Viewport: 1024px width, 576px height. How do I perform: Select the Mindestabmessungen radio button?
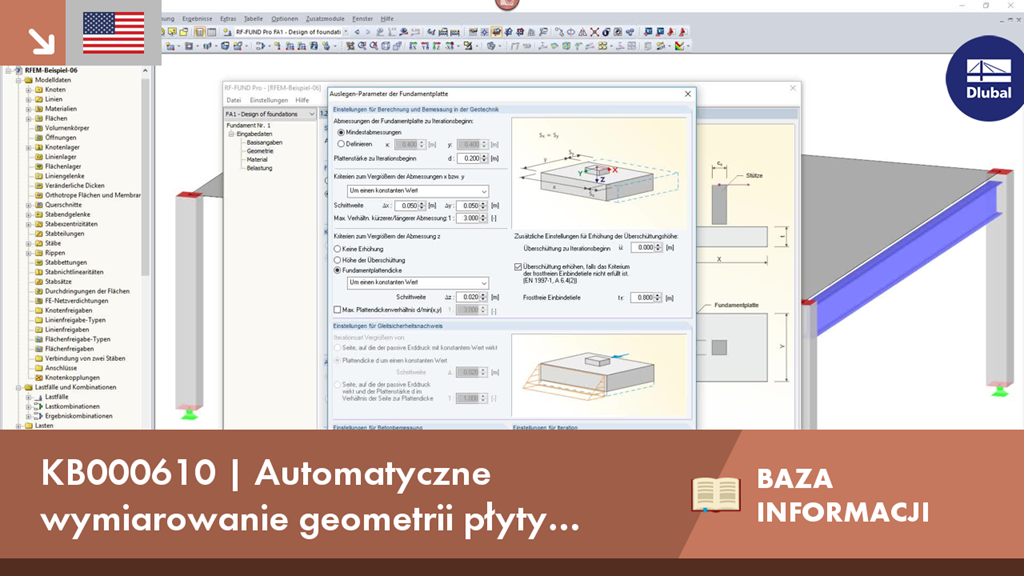(341, 133)
